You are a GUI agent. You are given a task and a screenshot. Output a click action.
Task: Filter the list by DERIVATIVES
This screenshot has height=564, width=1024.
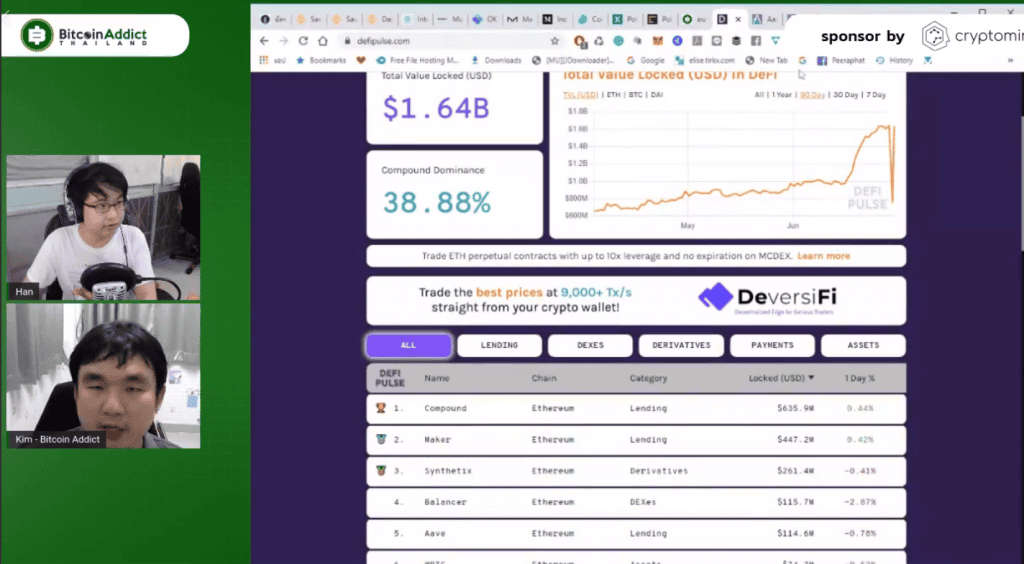[681, 345]
